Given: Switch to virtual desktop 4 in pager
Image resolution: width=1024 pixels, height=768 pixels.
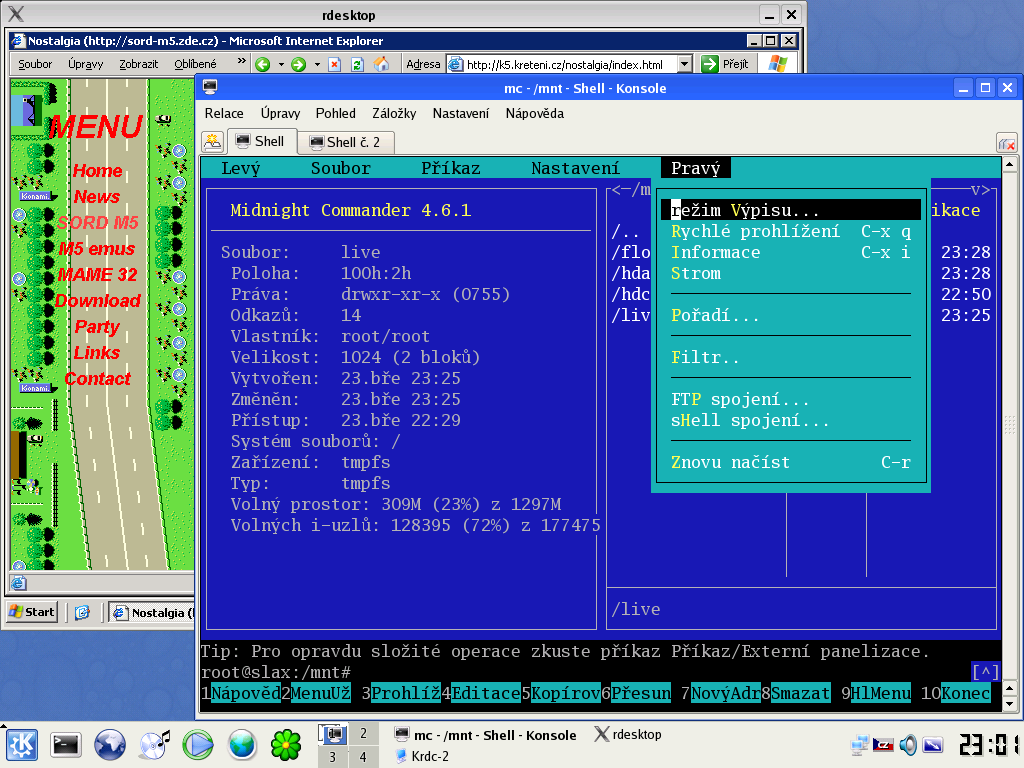Looking at the screenshot, I should point(363,757).
